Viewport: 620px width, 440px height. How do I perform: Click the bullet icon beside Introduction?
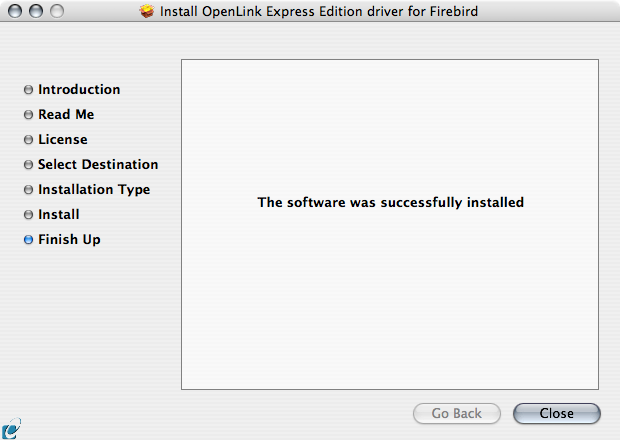pyautogui.click(x=28, y=90)
